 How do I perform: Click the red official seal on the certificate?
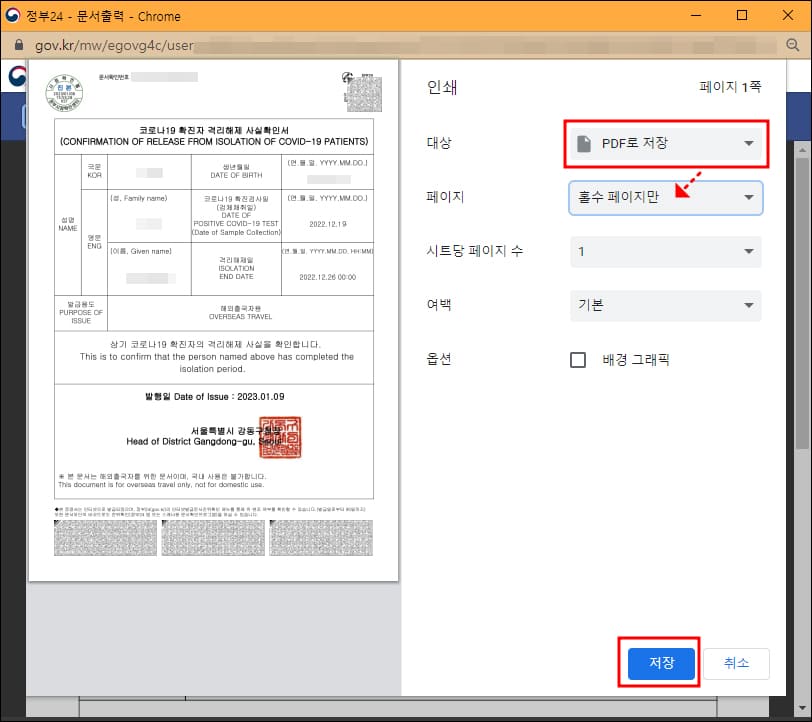pyautogui.click(x=281, y=437)
